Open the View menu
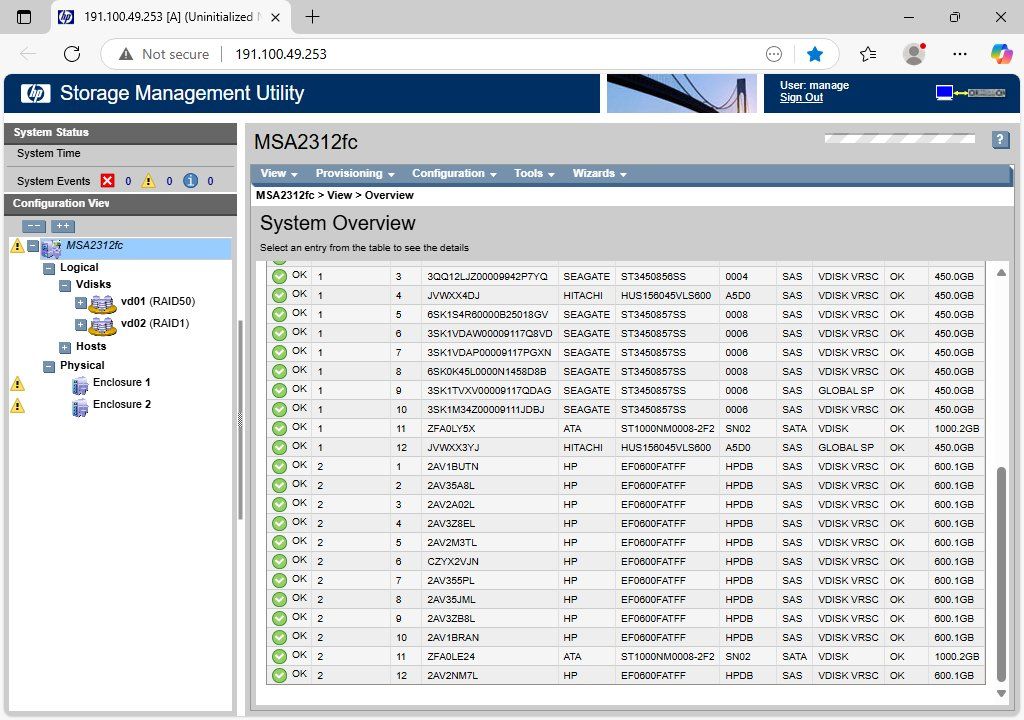This screenshot has height=720, width=1024. pos(279,174)
